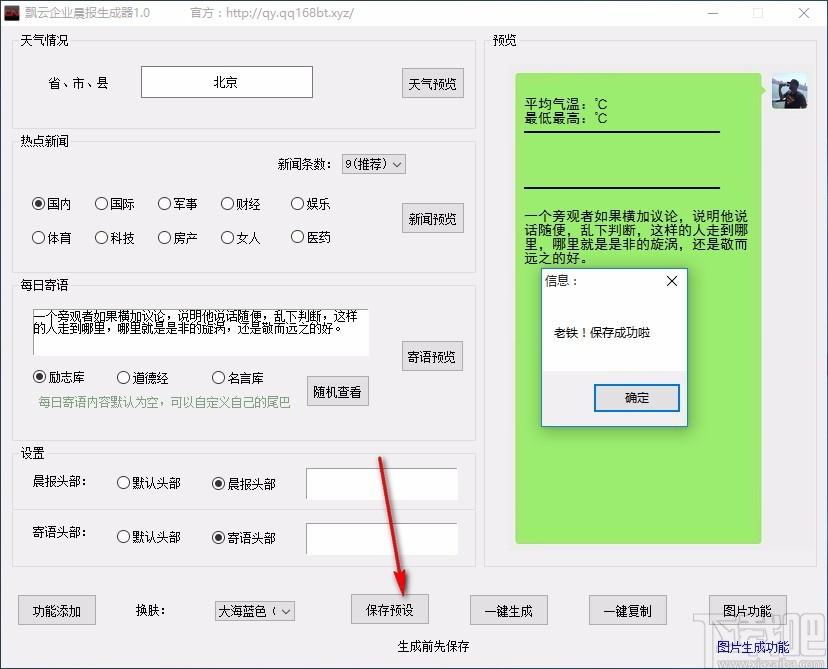Choose 晨报头部 radio option
Viewport: 828px width, 669px height.
tap(244, 484)
